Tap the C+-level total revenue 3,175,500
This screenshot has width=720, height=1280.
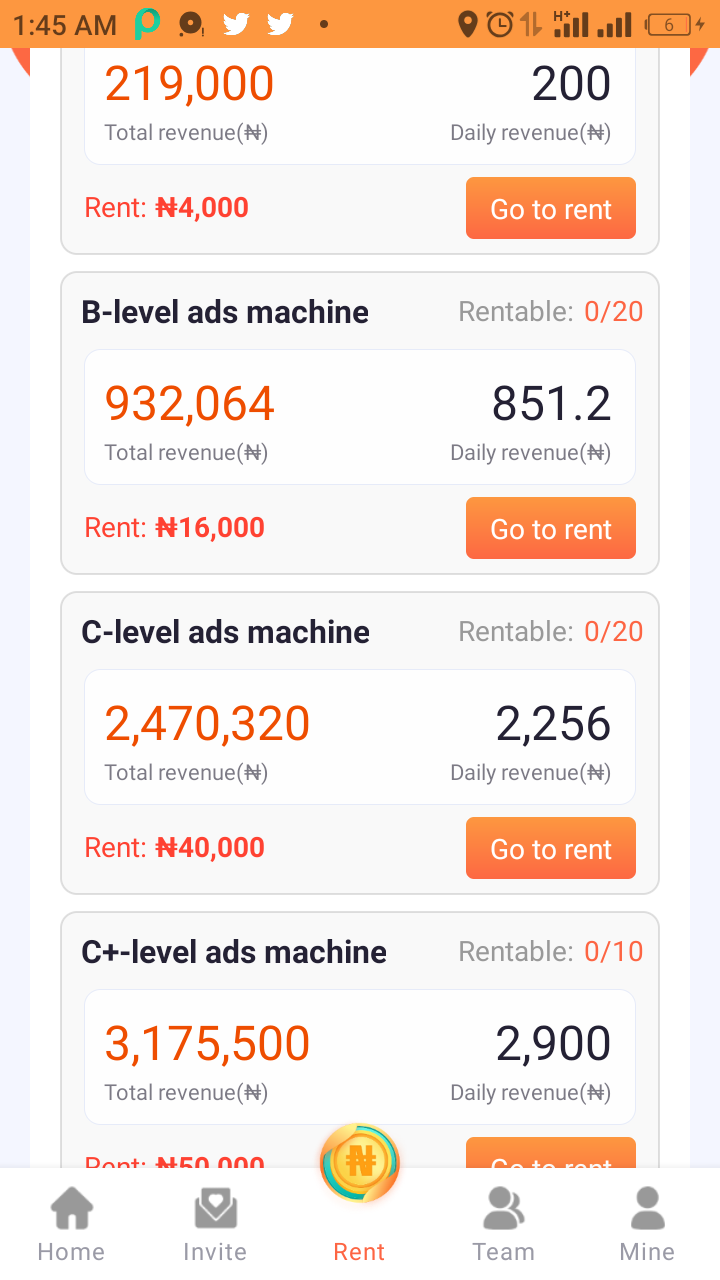click(x=207, y=1044)
